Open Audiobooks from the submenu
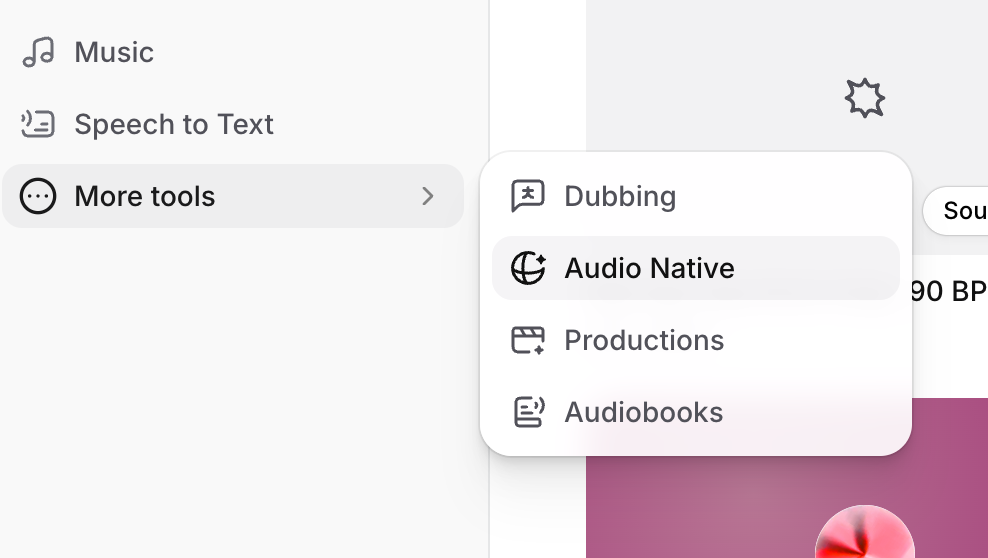The height and width of the screenshot is (558, 988). pyautogui.click(x=696, y=412)
